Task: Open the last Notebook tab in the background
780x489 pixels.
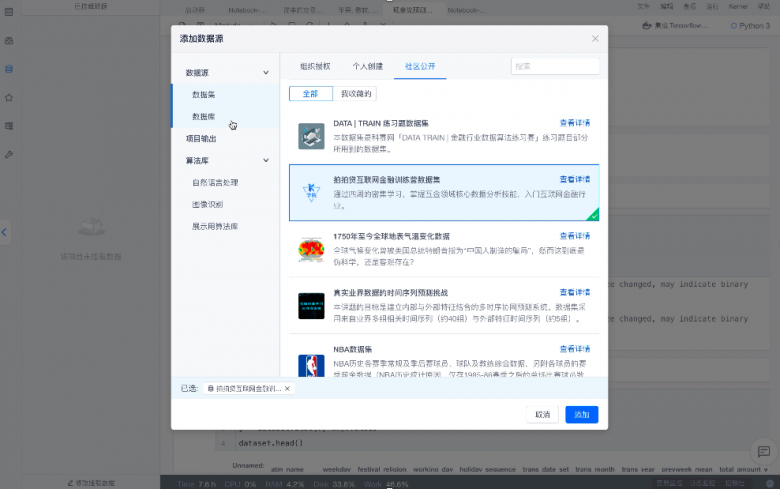Action: [x=466, y=10]
